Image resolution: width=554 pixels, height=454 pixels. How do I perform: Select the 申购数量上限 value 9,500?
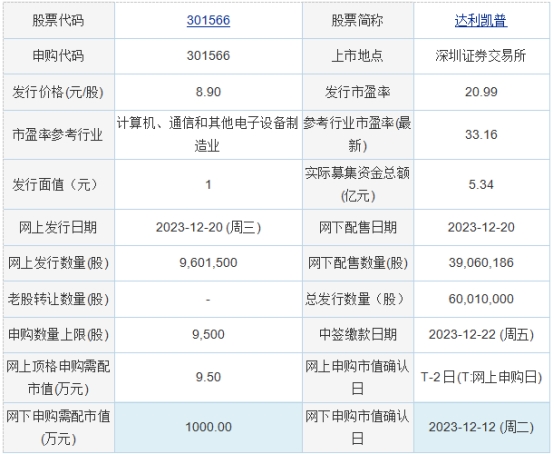tap(208, 335)
